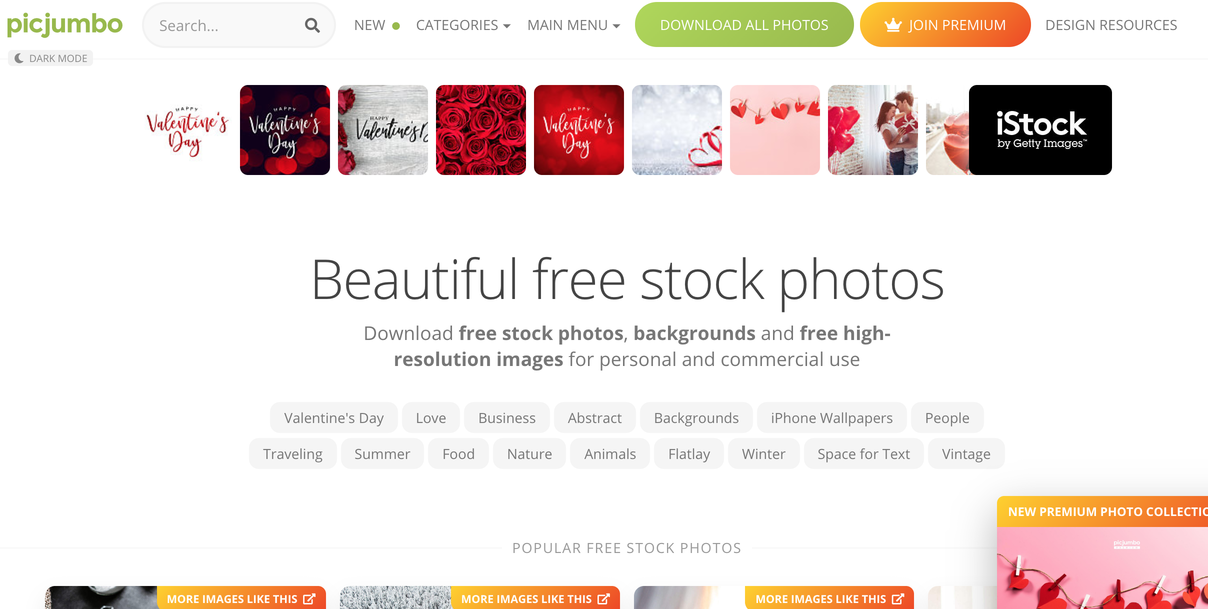The width and height of the screenshot is (1208, 609).
Task: Open the Main Menu dropdown
Action: 574,25
